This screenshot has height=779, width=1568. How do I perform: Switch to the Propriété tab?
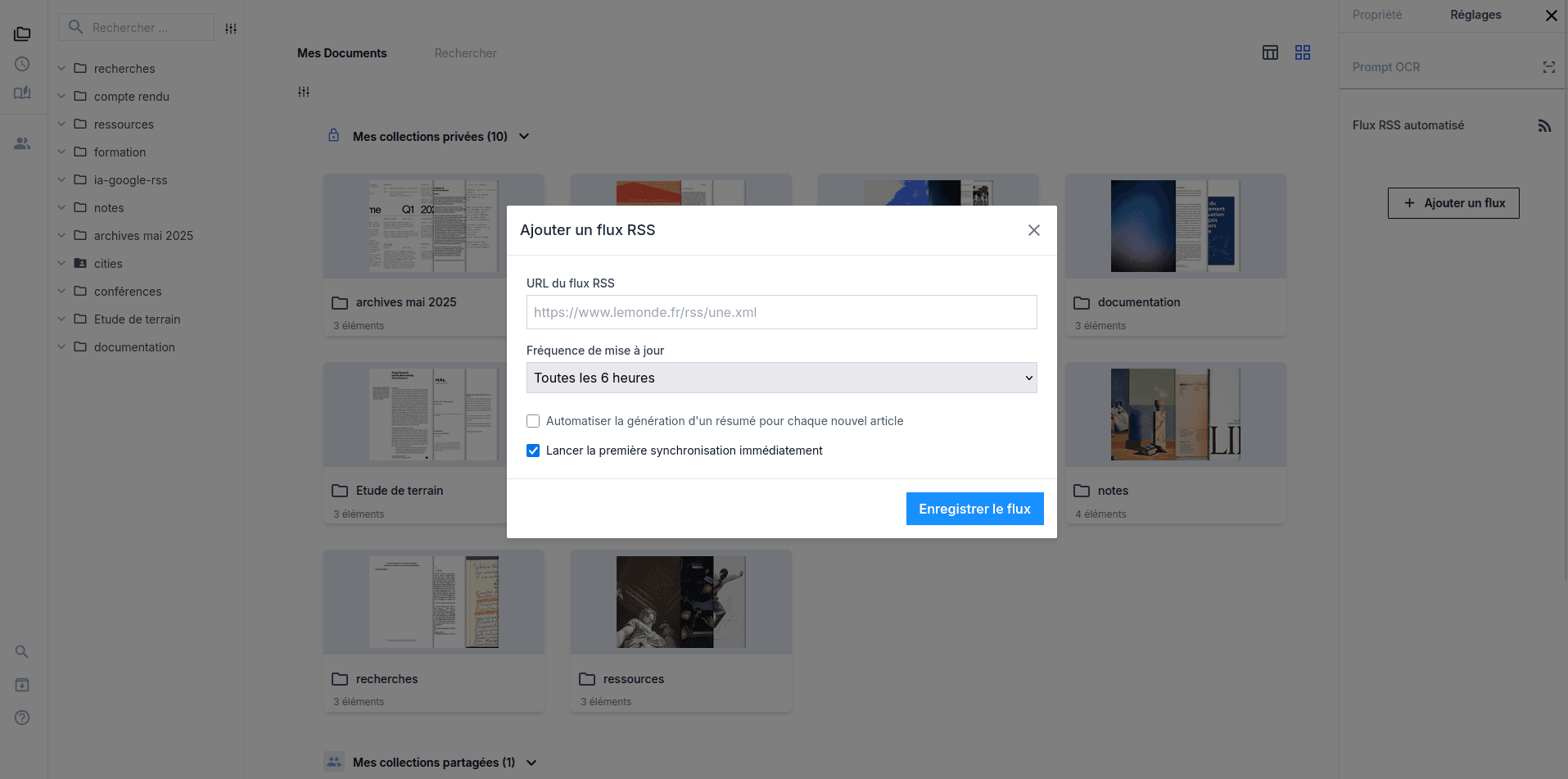click(x=1376, y=15)
